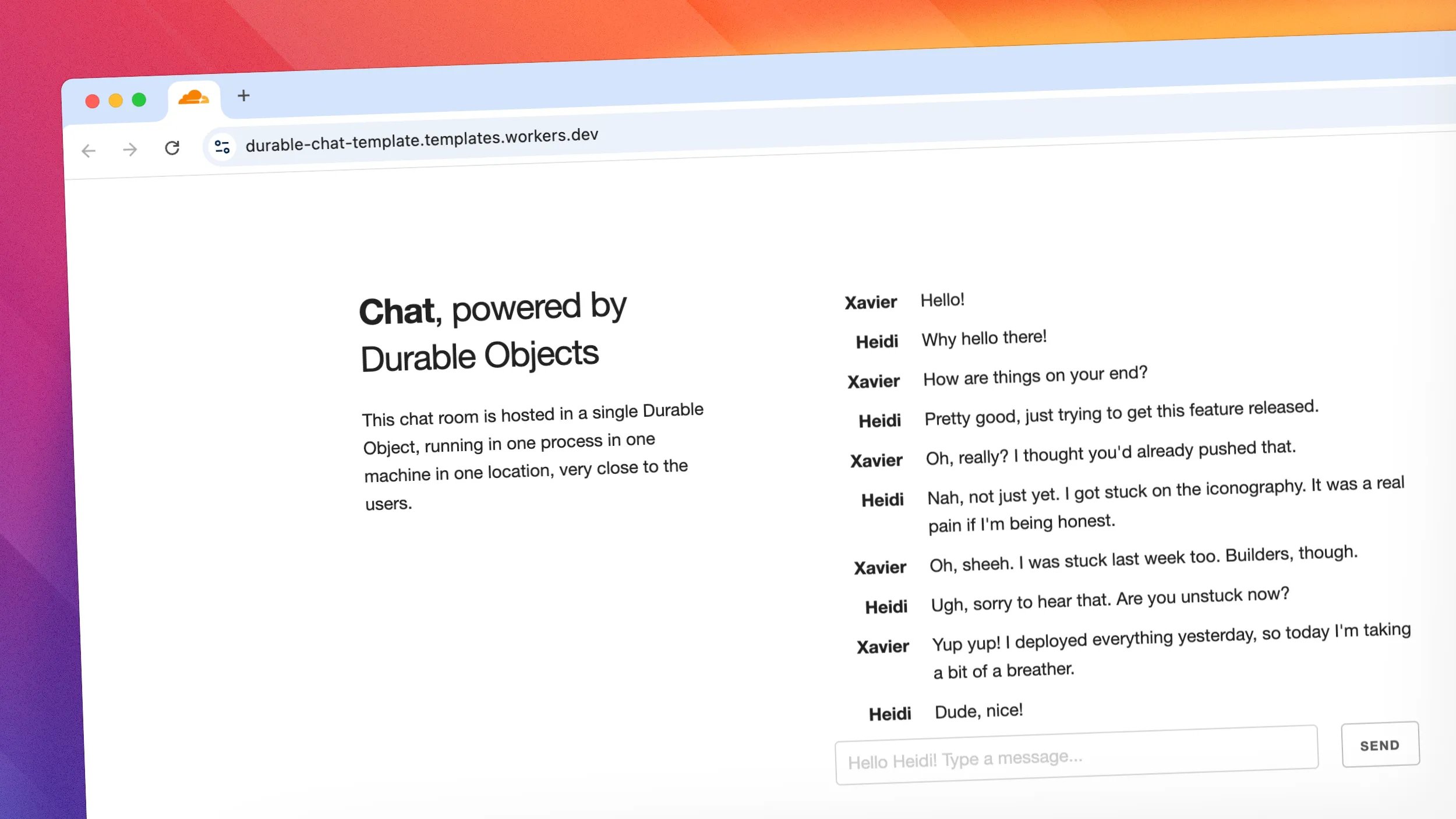
Task: Reload the page with the refresh icon
Action: coord(172,148)
